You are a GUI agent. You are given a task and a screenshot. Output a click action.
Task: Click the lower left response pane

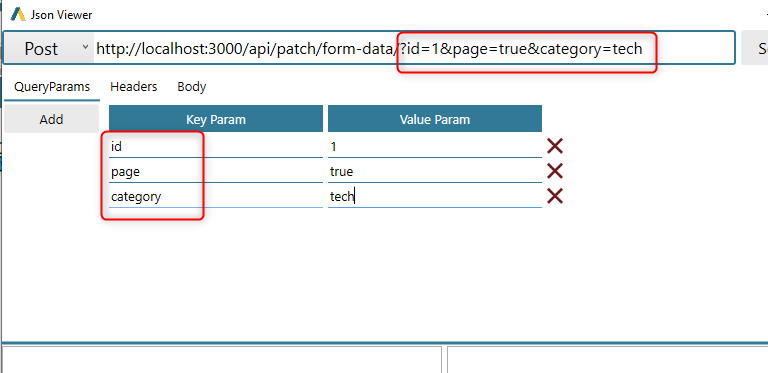pos(222,360)
